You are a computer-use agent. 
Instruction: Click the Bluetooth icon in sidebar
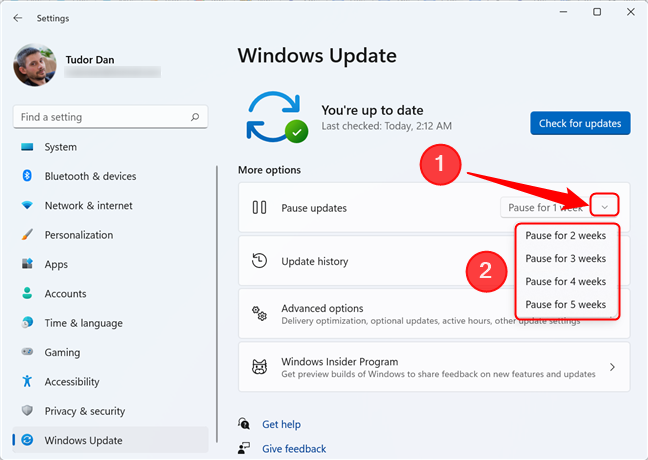27,176
